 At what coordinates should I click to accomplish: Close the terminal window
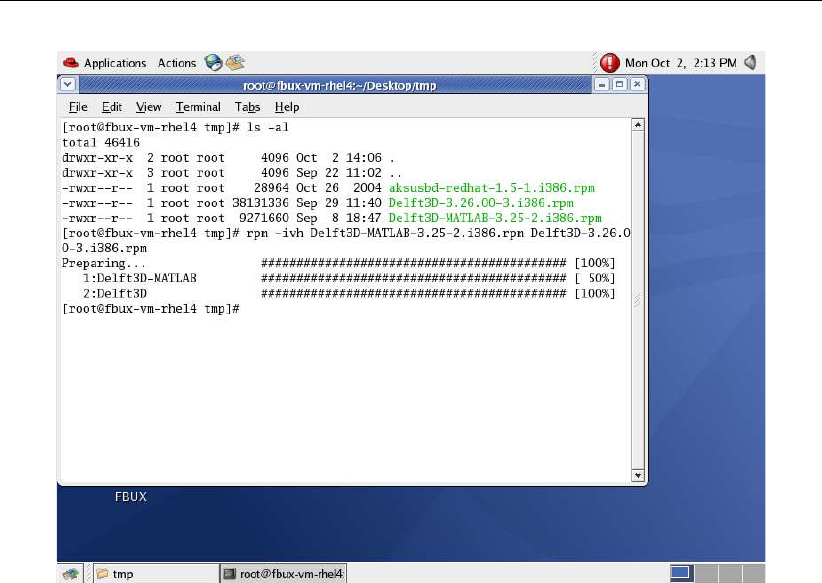pos(637,84)
